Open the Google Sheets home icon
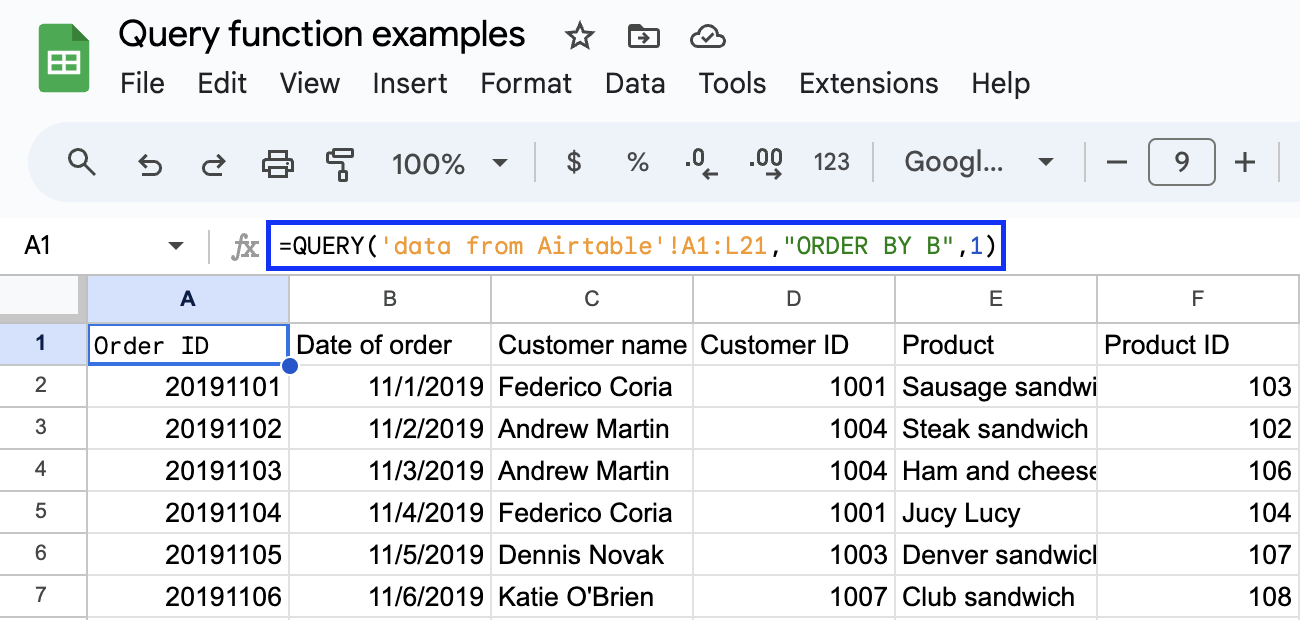 pyautogui.click(x=65, y=60)
